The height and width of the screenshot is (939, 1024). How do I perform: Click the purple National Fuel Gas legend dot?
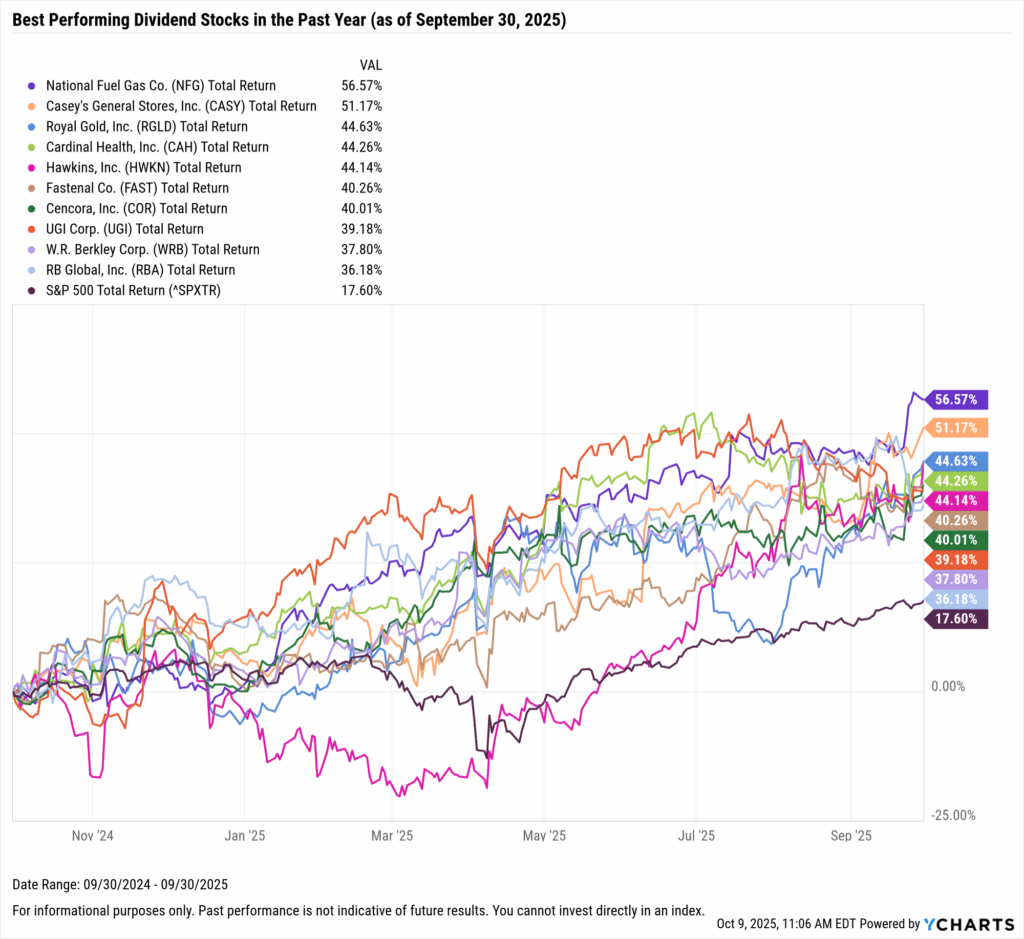34,86
